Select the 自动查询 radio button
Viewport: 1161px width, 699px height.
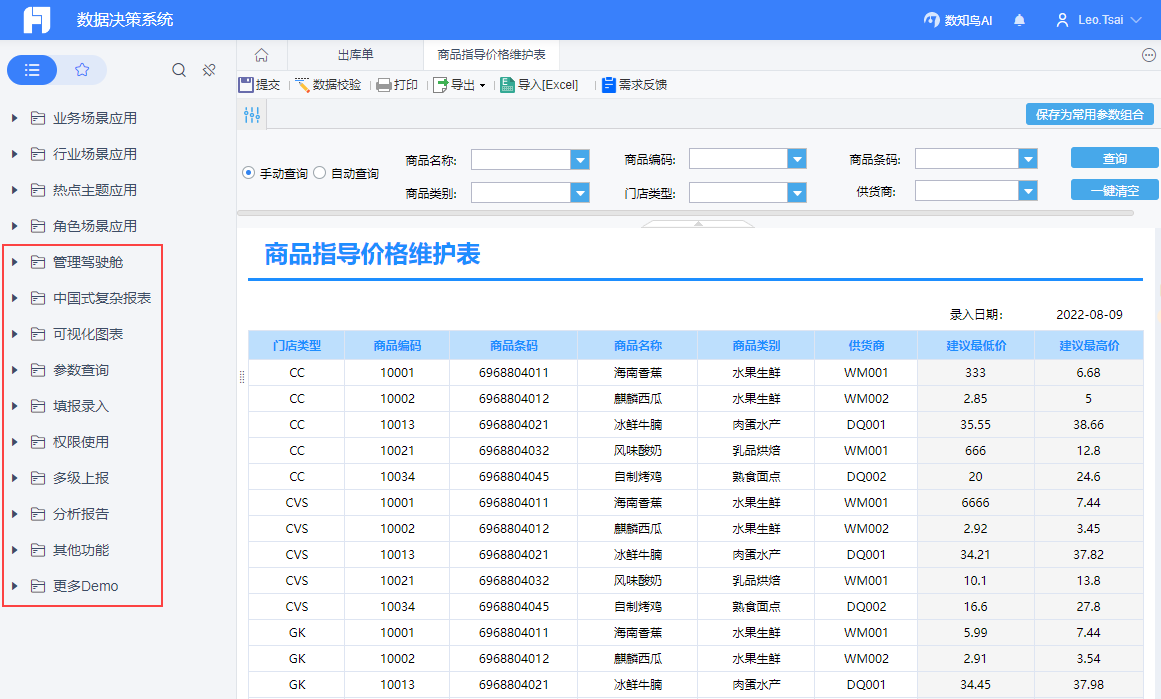320,173
